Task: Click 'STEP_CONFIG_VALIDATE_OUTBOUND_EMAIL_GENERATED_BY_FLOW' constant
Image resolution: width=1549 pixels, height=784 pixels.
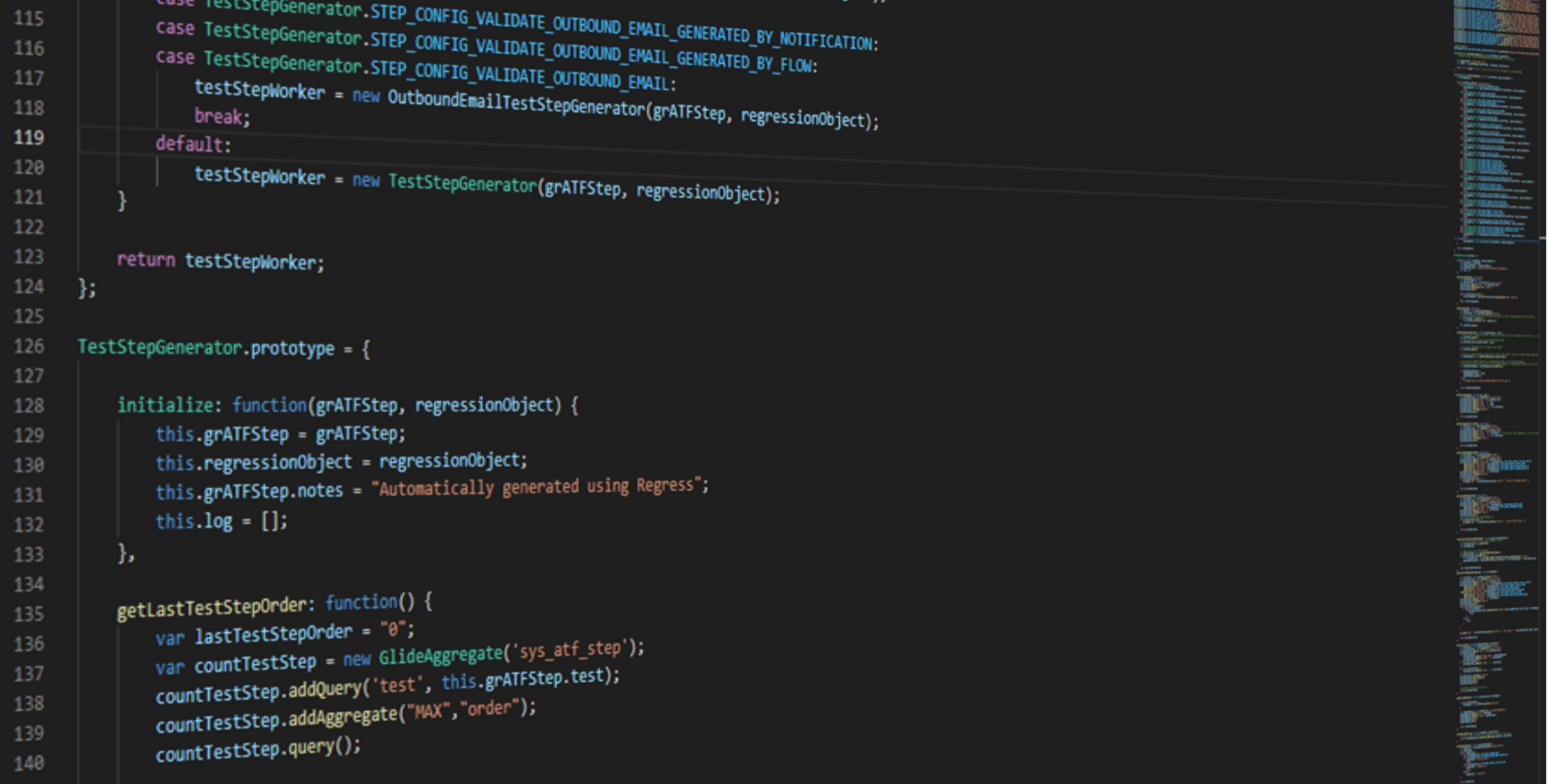Action: click(592, 53)
